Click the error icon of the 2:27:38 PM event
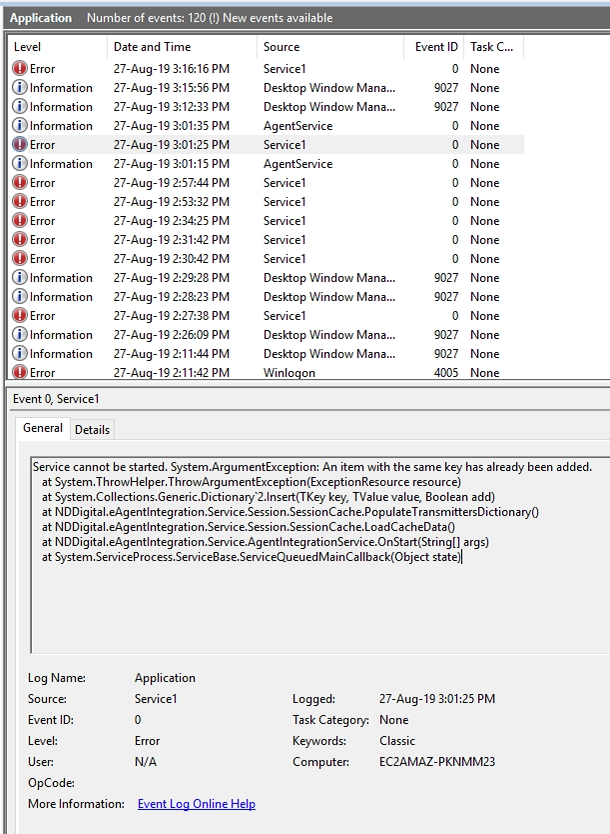The width and height of the screenshot is (610, 834). 20,316
